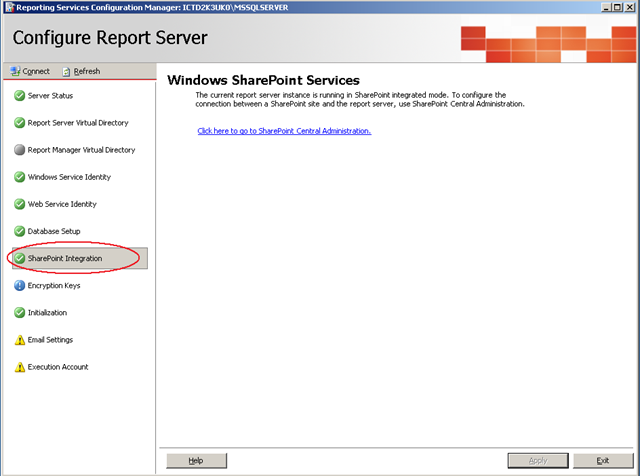Image resolution: width=640 pixels, height=476 pixels.
Task: Open Report Manager Virtual Directory settings
Action: click(x=81, y=150)
